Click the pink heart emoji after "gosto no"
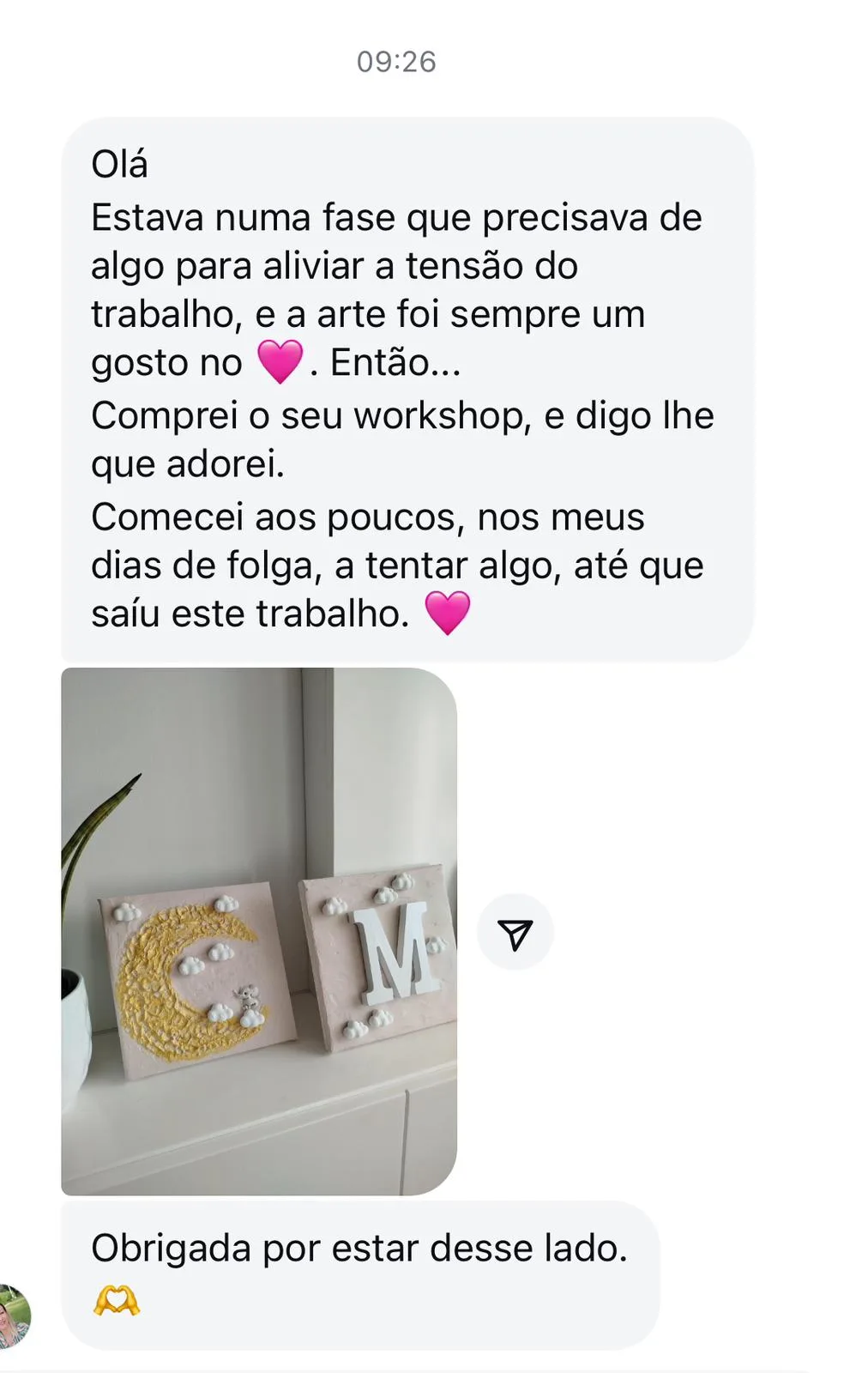This screenshot has width=868, height=1373. point(280,361)
